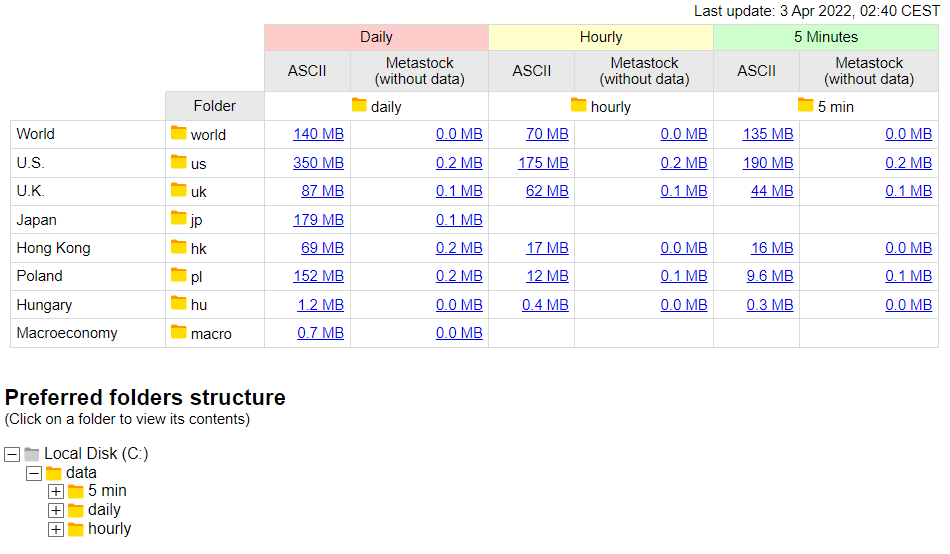Click the Local Disk (C:) drive icon
Image resolution: width=950 pixels, height=554 pixels.
coord(32,454)
